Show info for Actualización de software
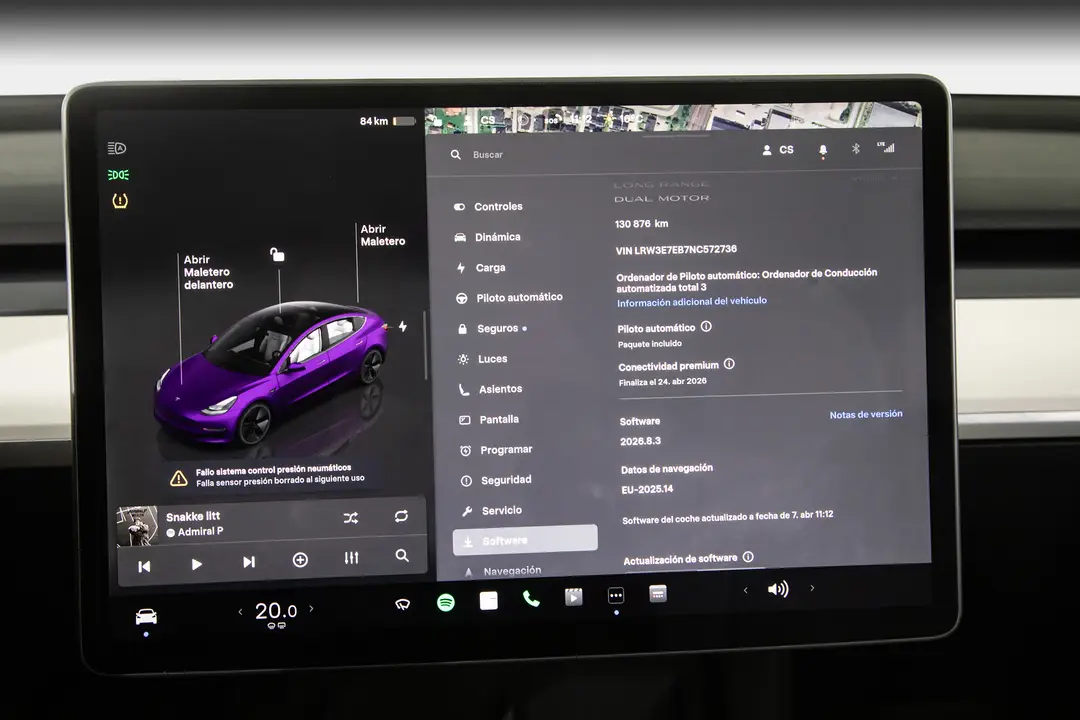Viewport: 1080px width, 720px height. (748, 557)
